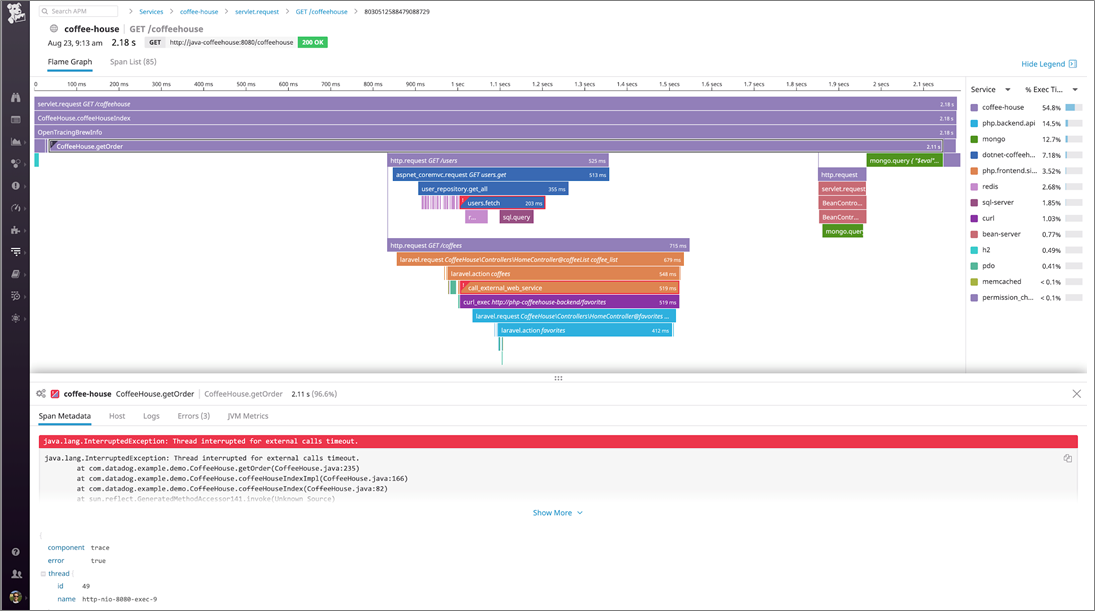1095x611 pixels.
Task: Select the Span List (85) tab
Action: 133,61
